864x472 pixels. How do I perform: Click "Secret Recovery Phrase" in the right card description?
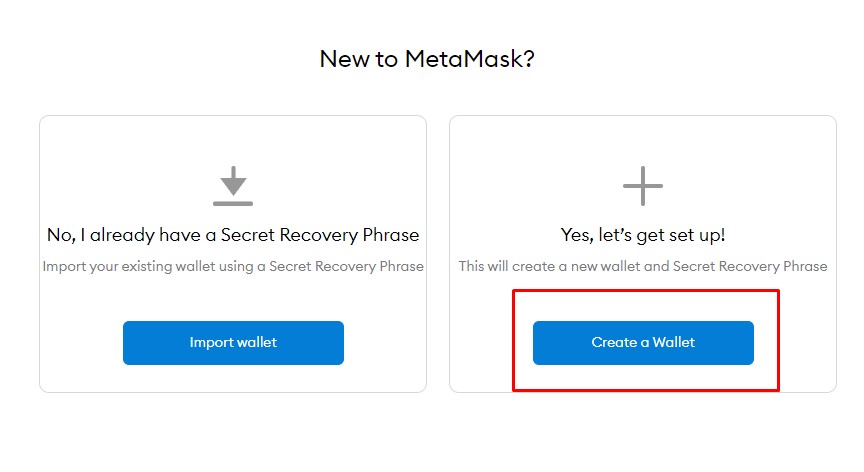pyautogui.click(x=750, y=267)
